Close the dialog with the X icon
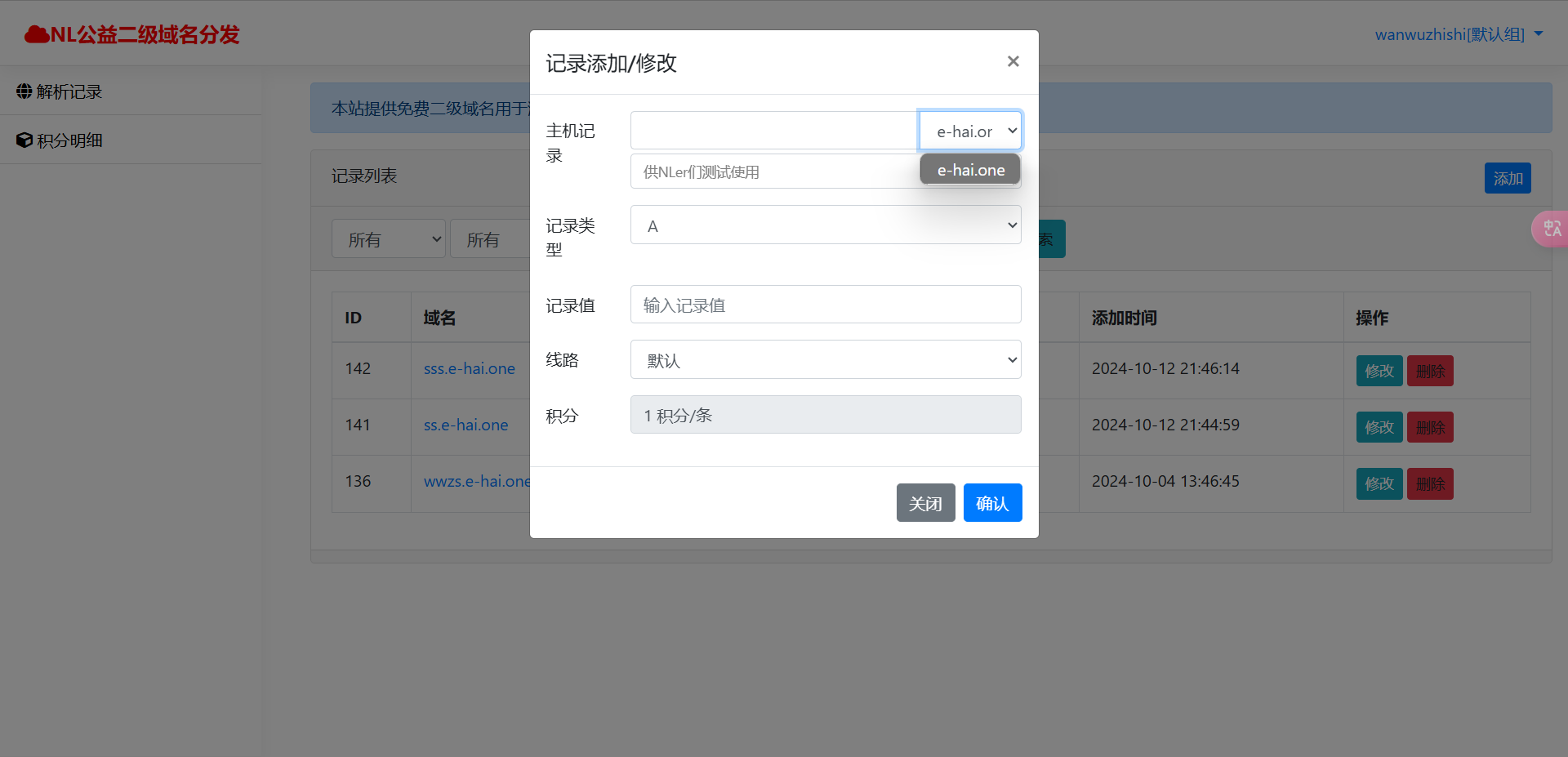 coord(1013,61)
